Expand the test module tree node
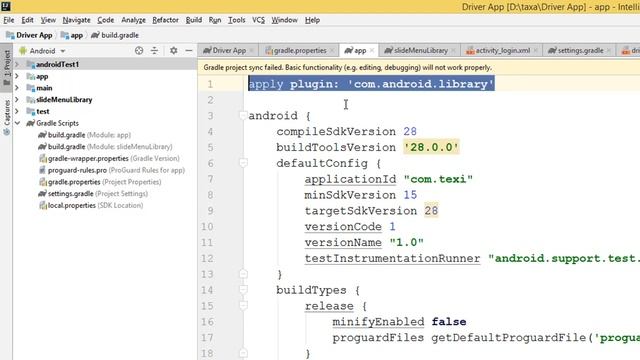 pos(17,111)
